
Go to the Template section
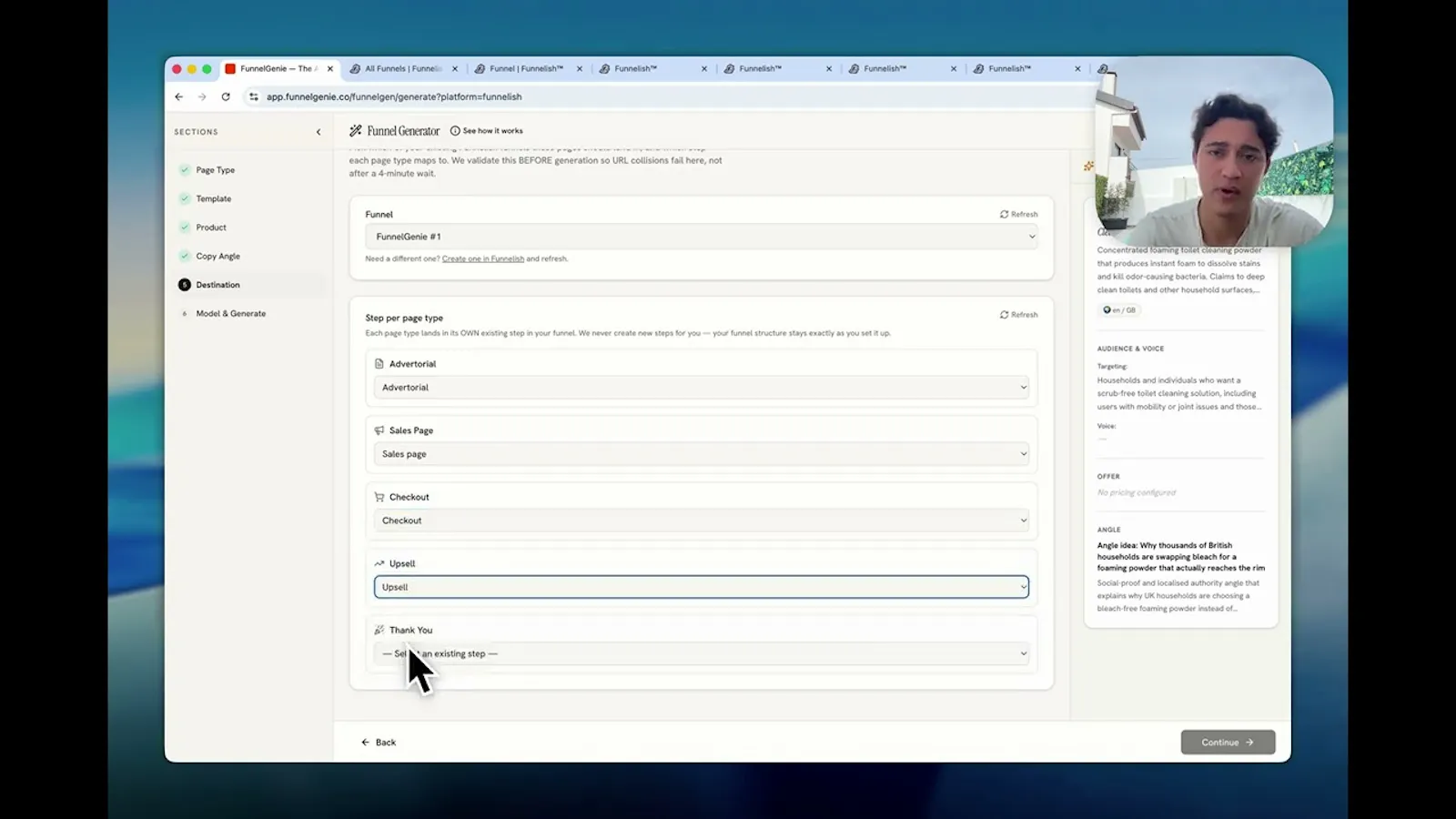click(214, 198)
